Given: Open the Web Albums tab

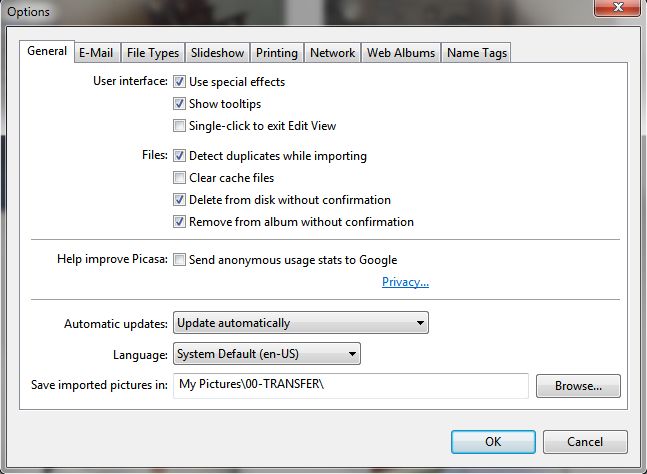Looking at the screenshot, I should click(401, 53).
